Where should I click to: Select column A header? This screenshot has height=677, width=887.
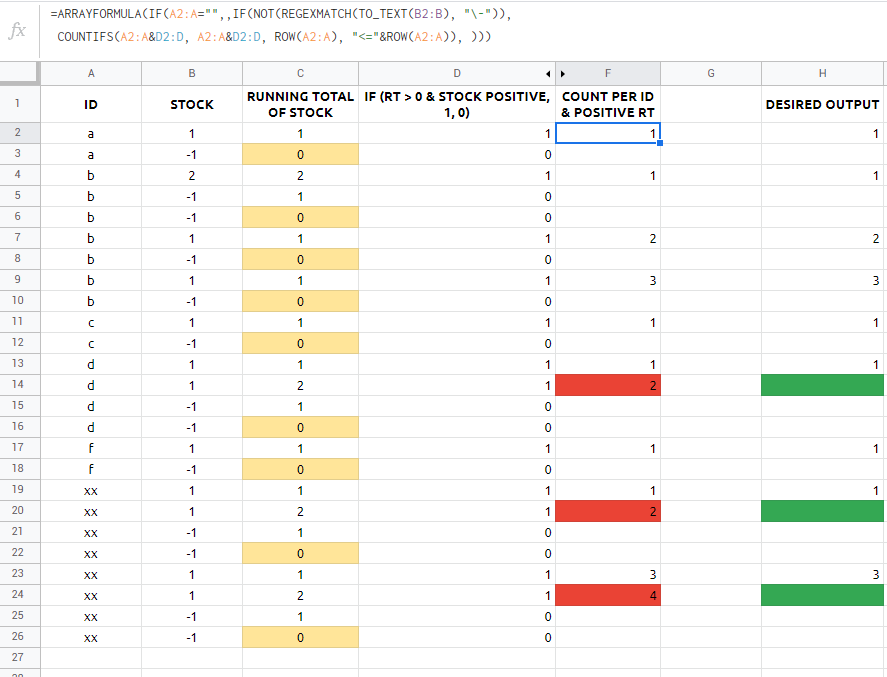pos(91,74)
